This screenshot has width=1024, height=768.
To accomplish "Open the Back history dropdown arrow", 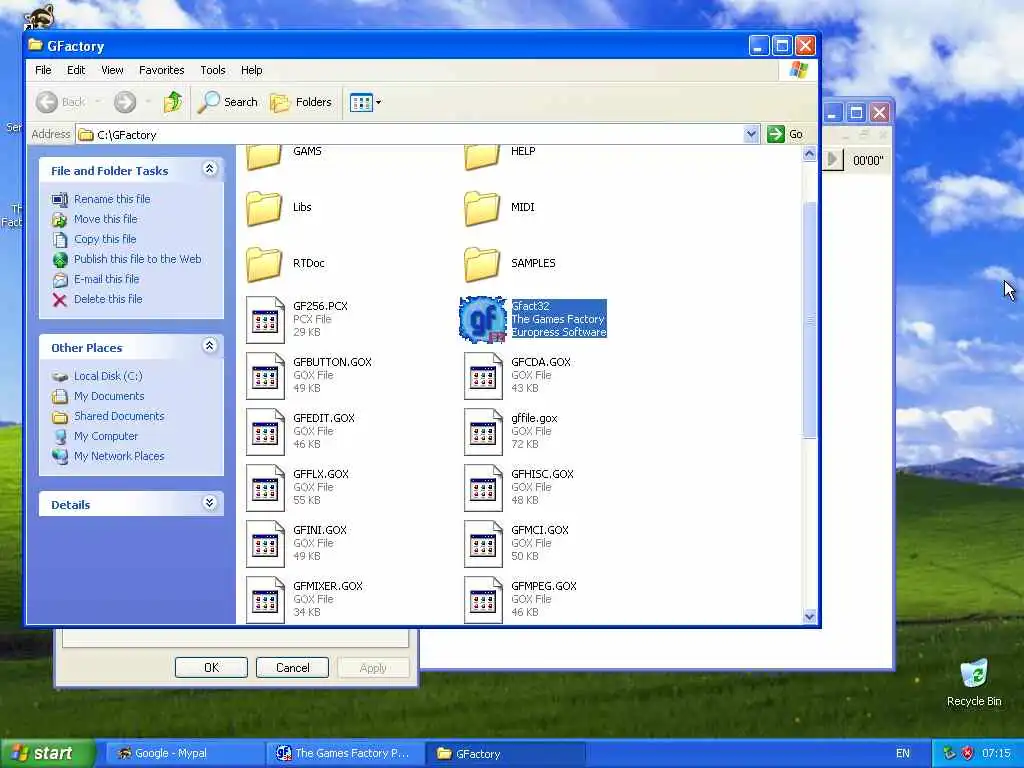I will [x=98, y=102].
